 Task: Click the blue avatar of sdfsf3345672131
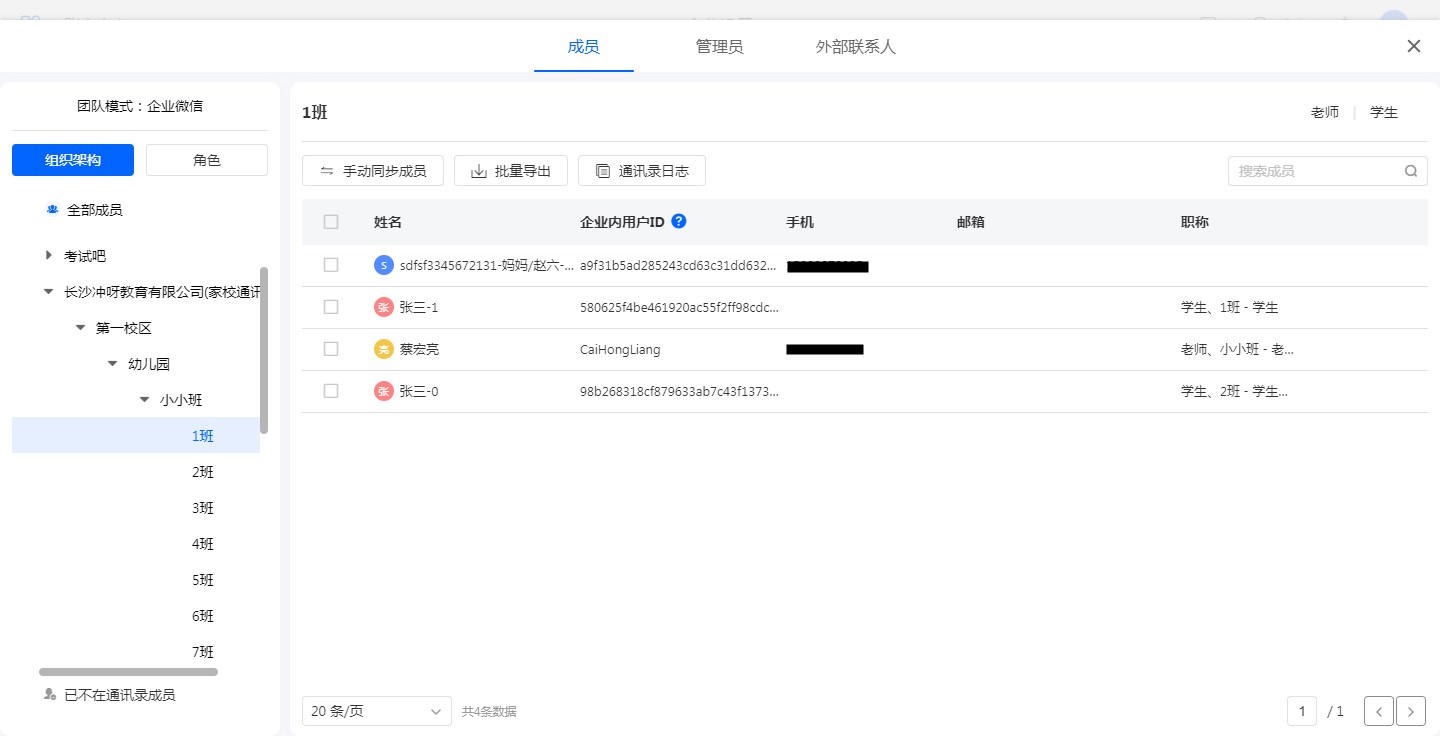pyautogui.click(x=383, y=265)
